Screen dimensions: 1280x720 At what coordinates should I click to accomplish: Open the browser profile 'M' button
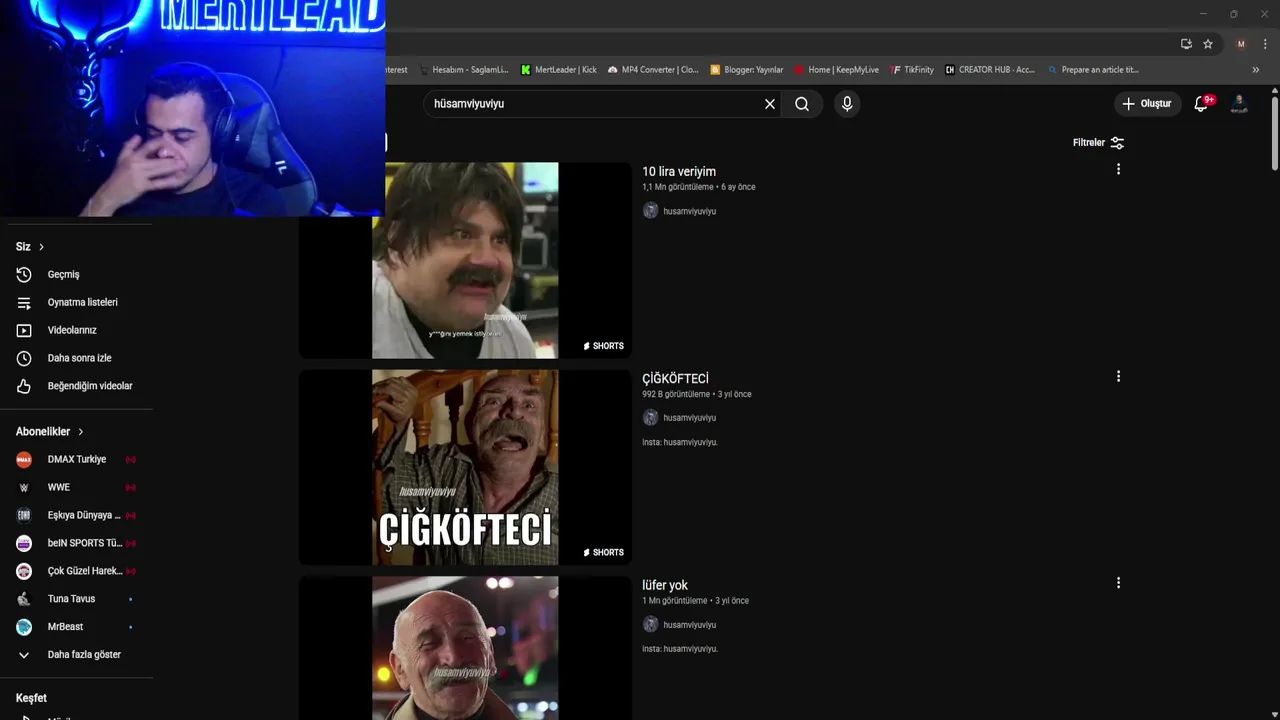[1241, 44]
